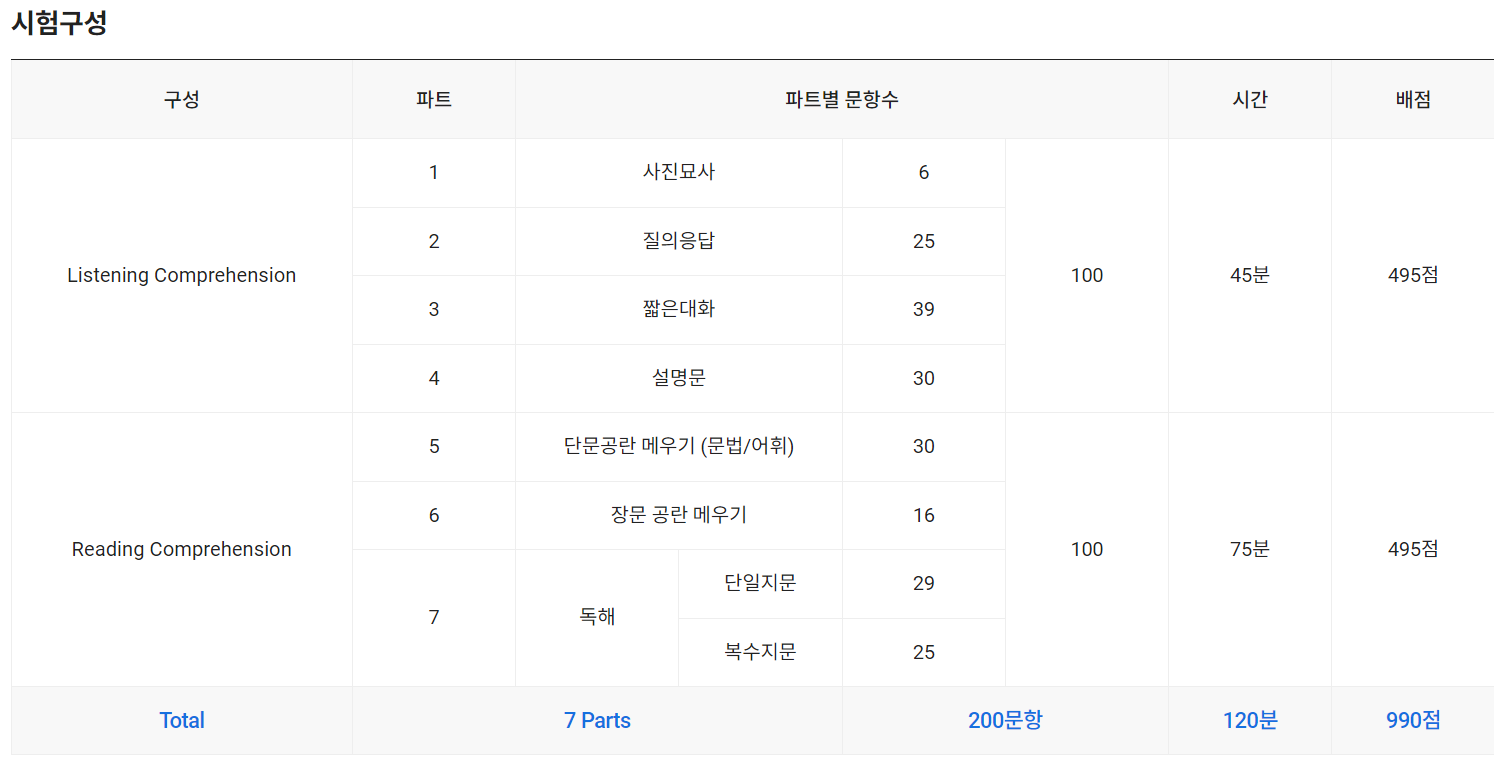Click question count 25 for 질의응답

(x=924, y=241)
